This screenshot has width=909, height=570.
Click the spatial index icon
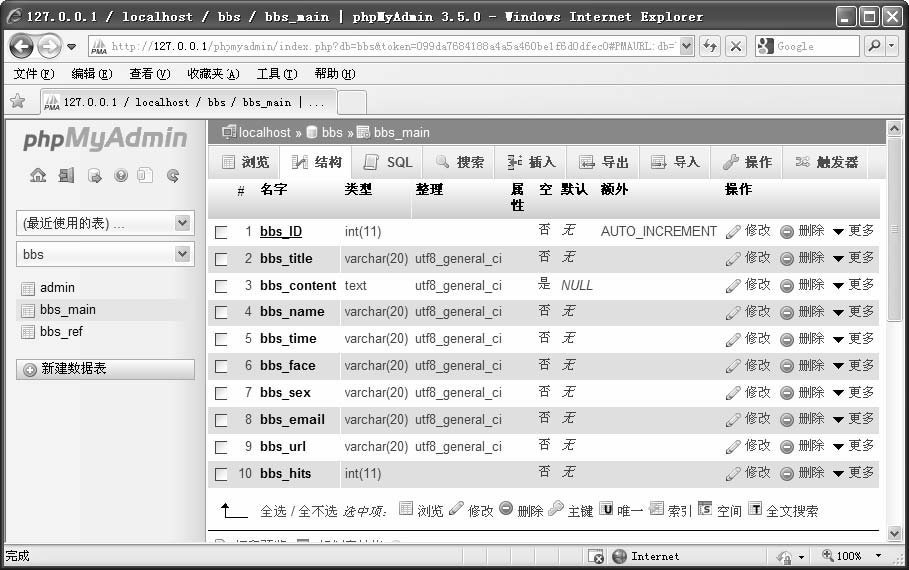[x=705, y=509]
